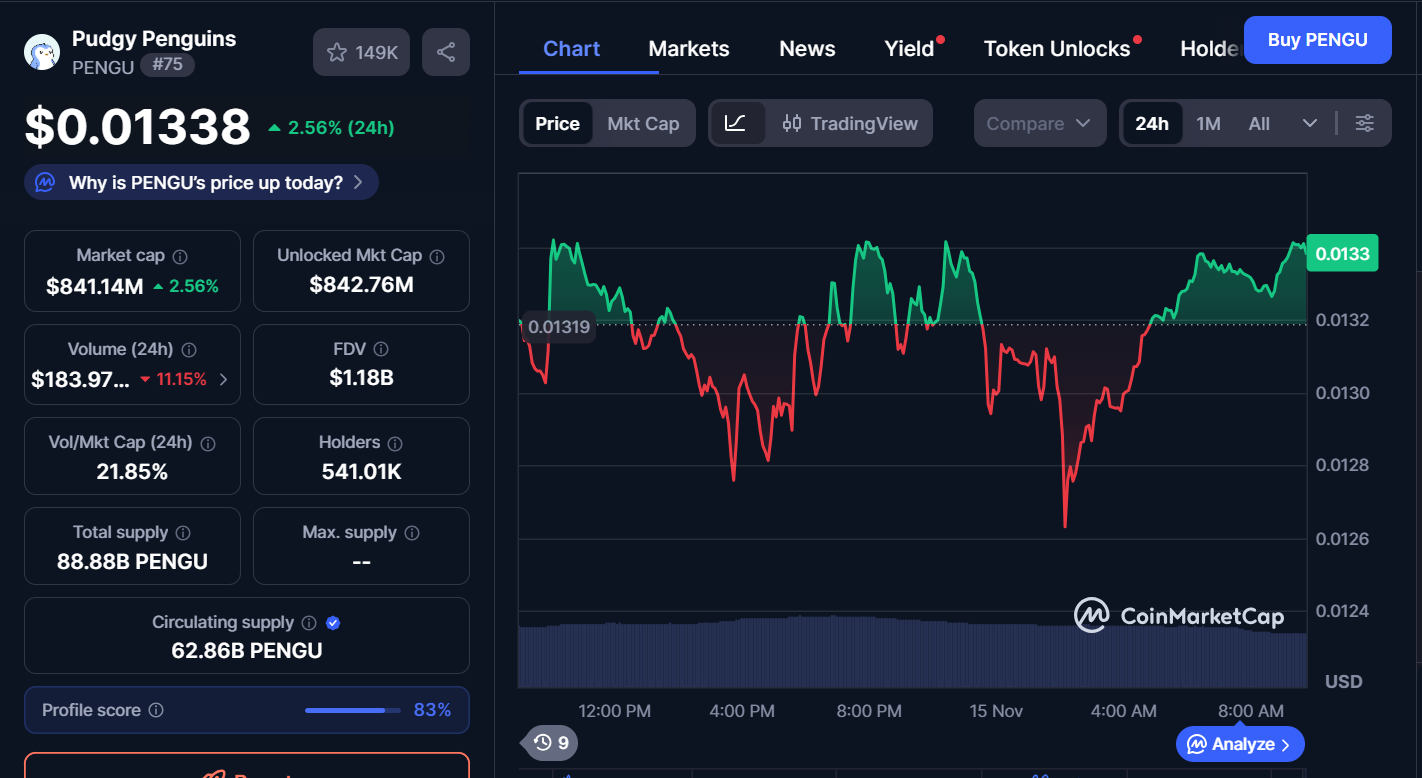Expand the time range chevron dropdown

coord(1311,122)
